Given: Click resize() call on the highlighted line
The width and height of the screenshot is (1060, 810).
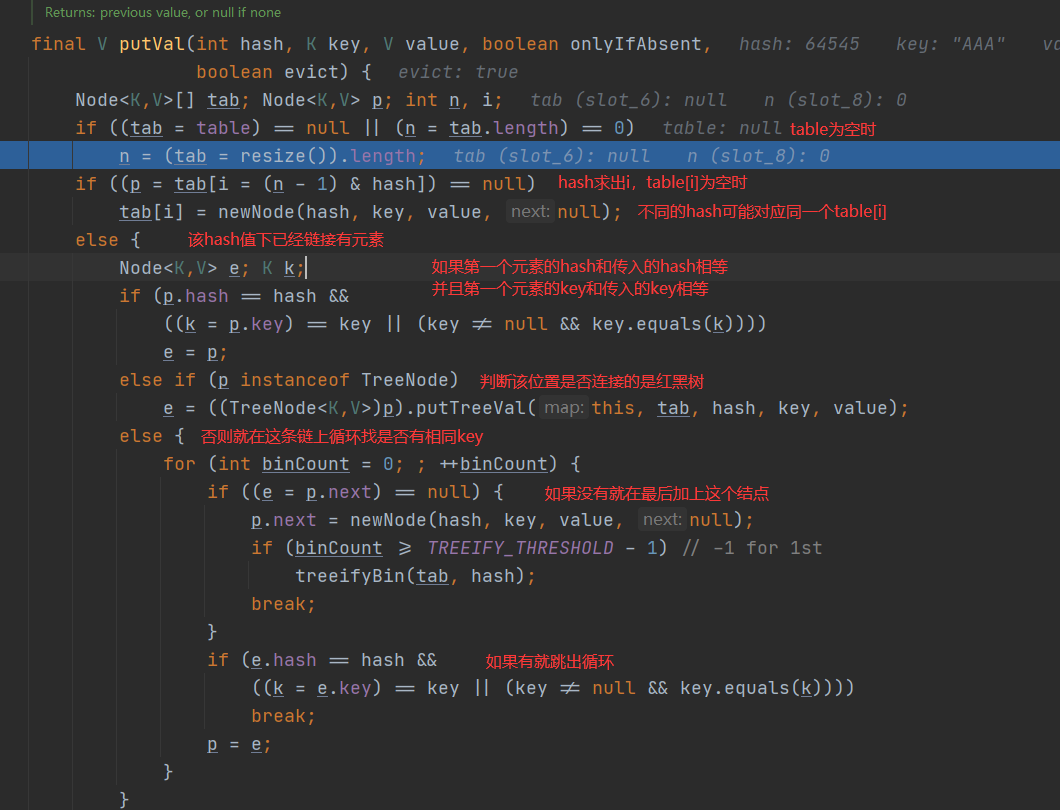Looking at the screenshot, I should [x=283, y=156].
